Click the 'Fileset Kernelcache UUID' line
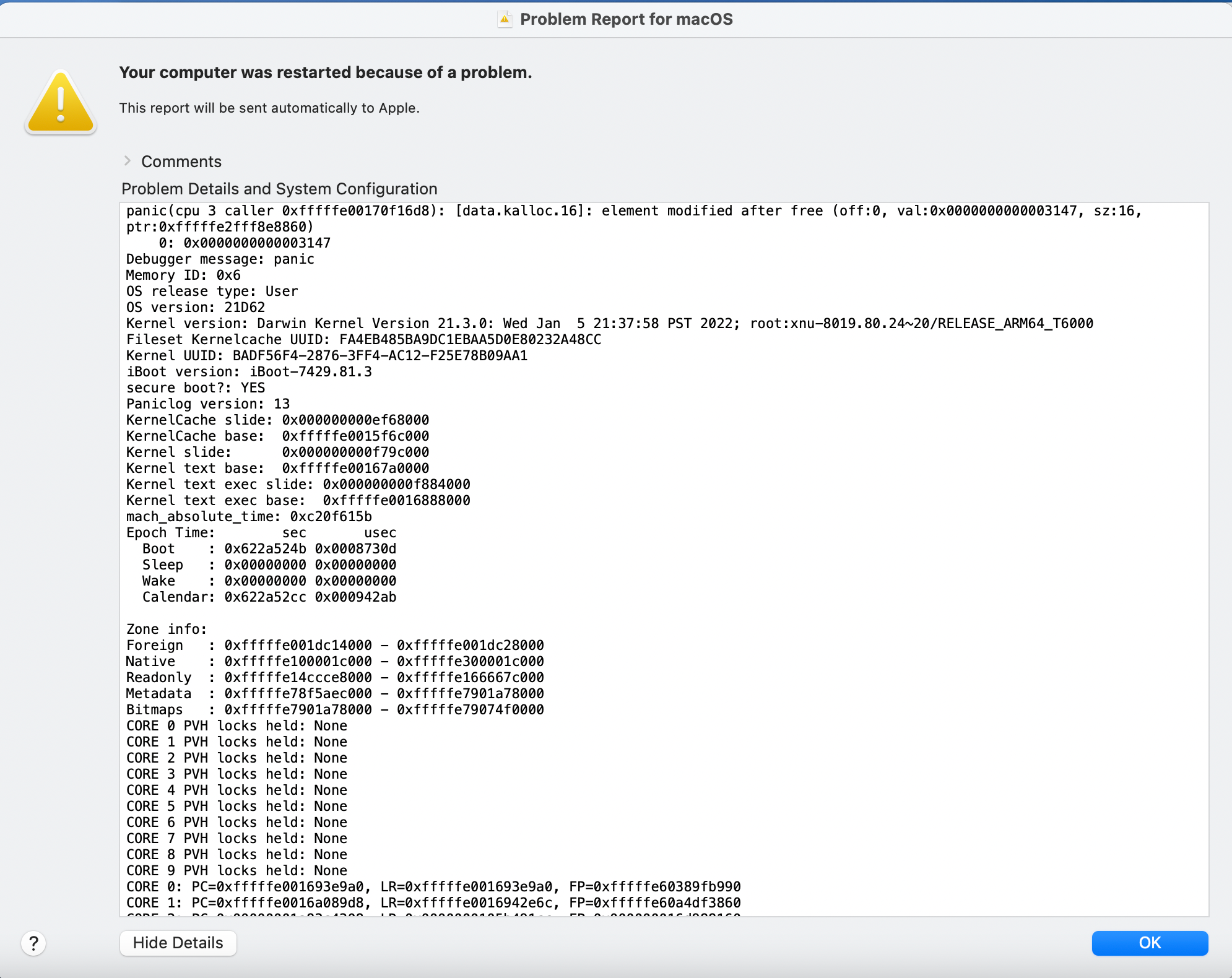The width and height of the screenshot is (1232, 978). pyautogui.click(x=363, y=340)
